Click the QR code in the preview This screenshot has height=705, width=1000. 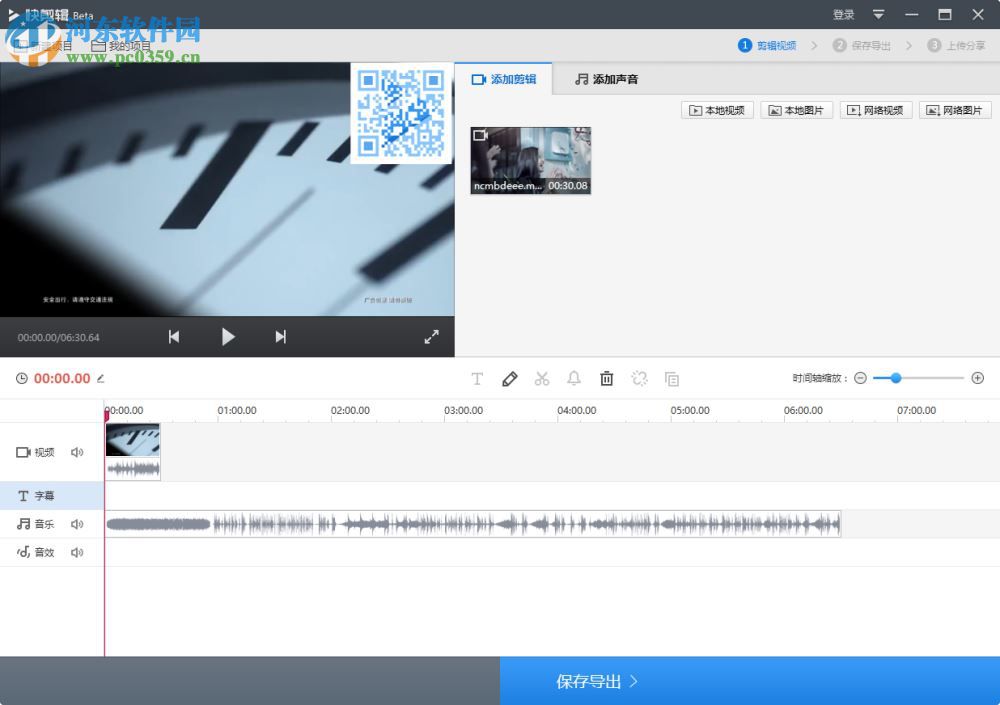pyautogui.click(x=401, y=114)
